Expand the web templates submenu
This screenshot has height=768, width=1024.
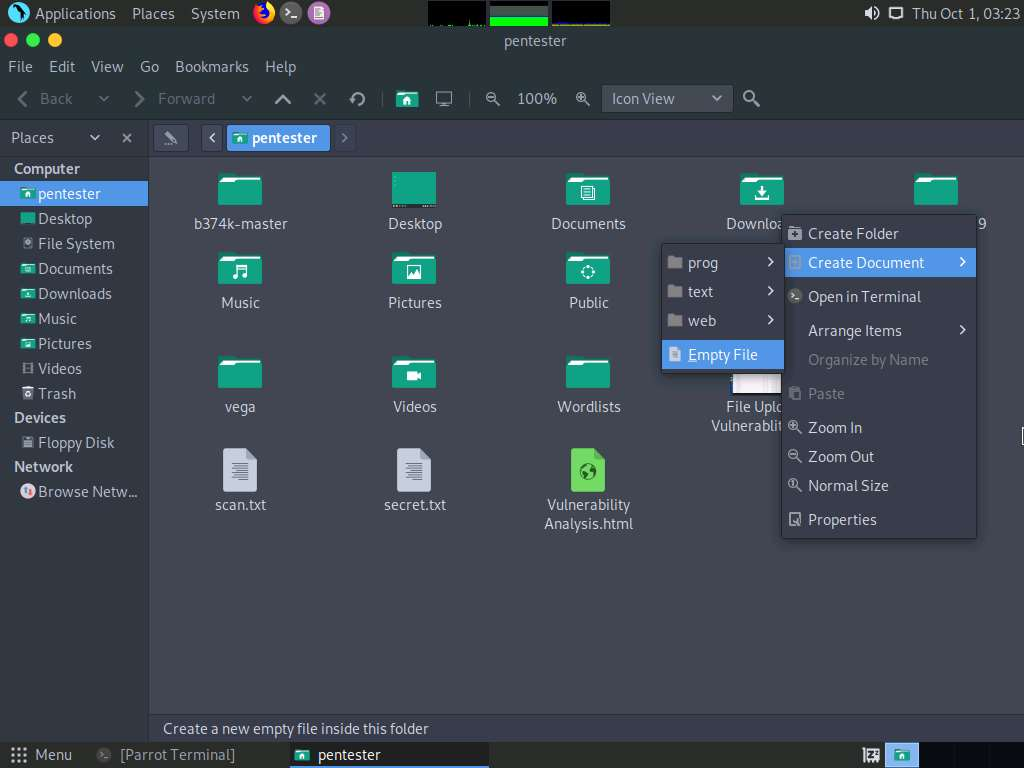[722, 321]
